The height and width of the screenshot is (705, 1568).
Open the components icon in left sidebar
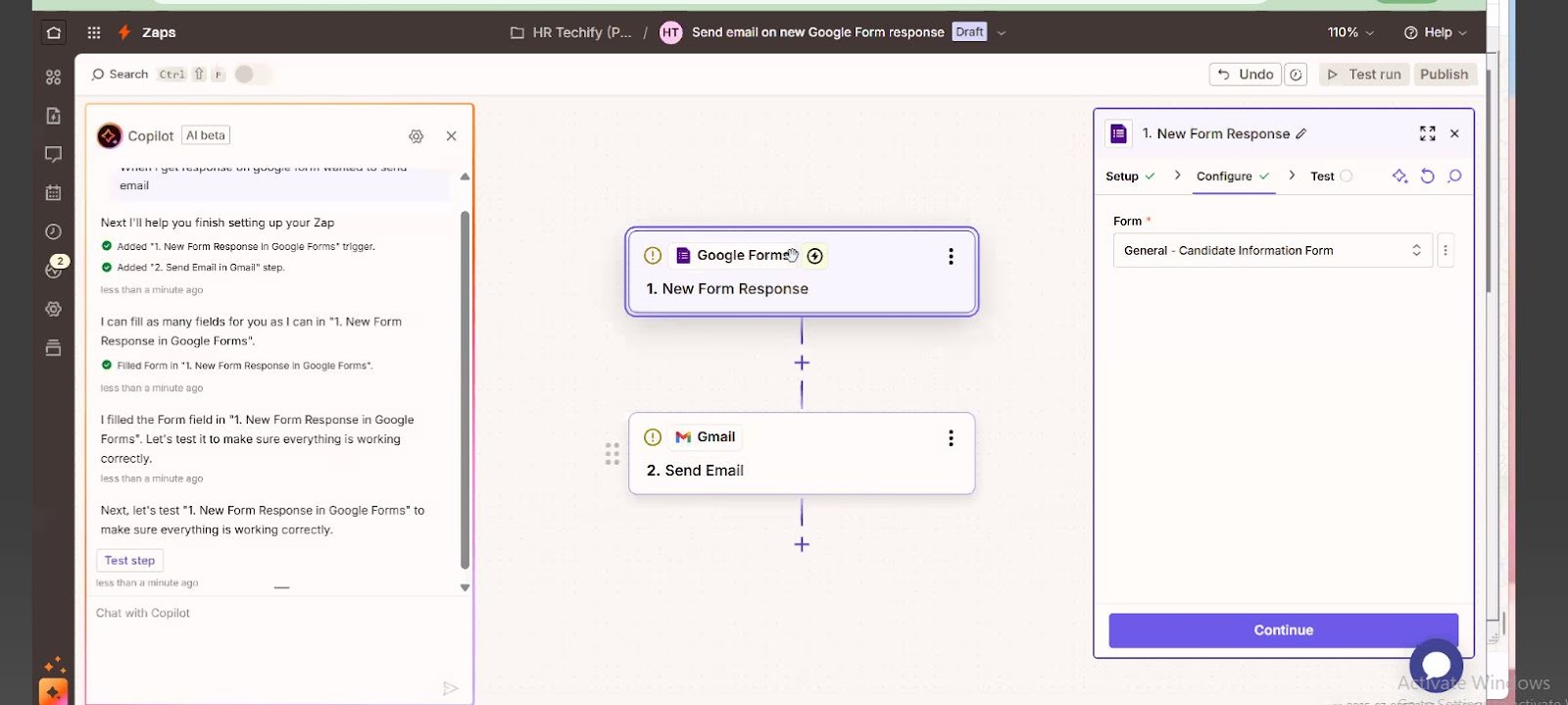click(x=54, y=76)
